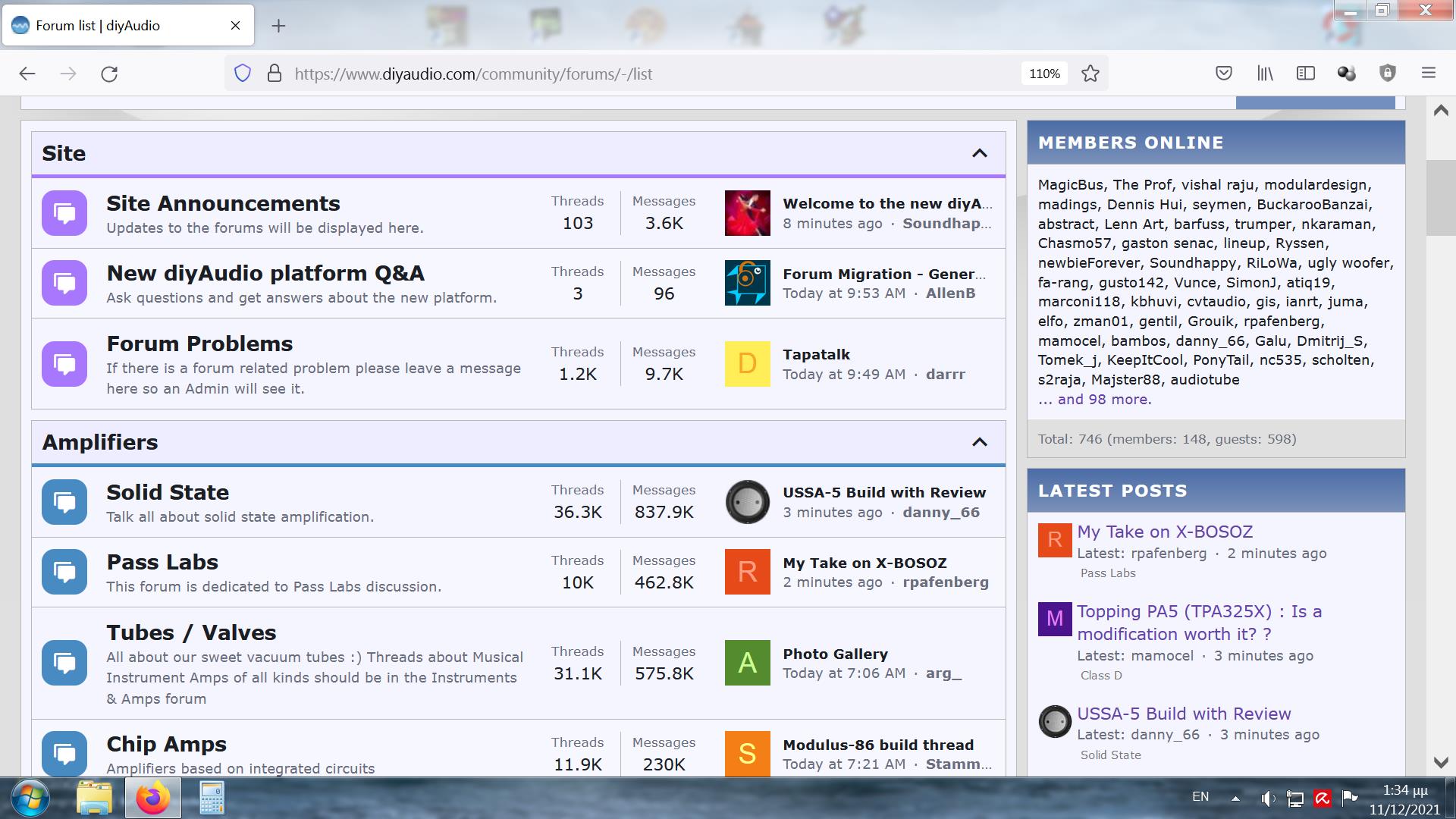1456x819 pixels.
Task: Open the Welcome to the new diyA... thread
Action: click(887, 203)
